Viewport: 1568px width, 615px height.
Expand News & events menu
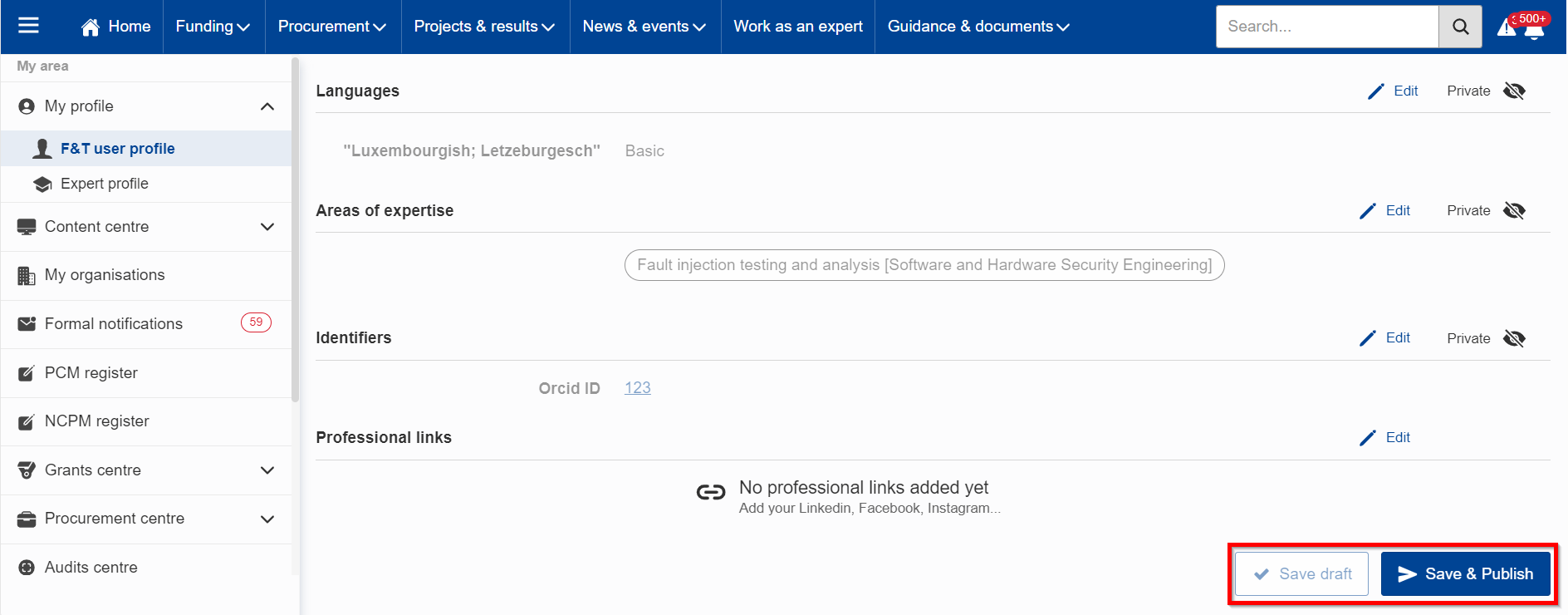click(x=644, y=27)
